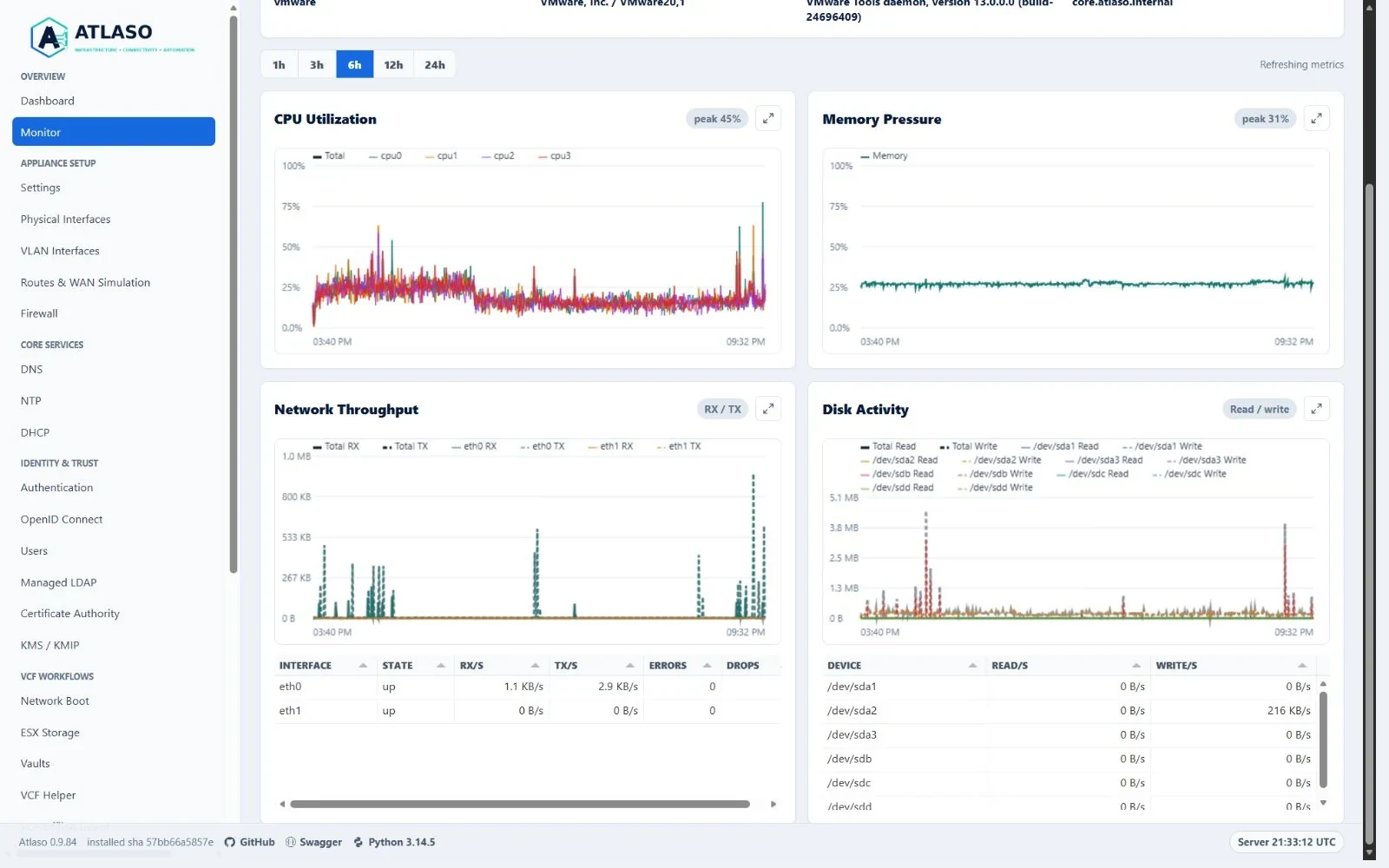The image size is (1389, 868).
Task: Select the 3h time range
Action: tap(317, 65)
